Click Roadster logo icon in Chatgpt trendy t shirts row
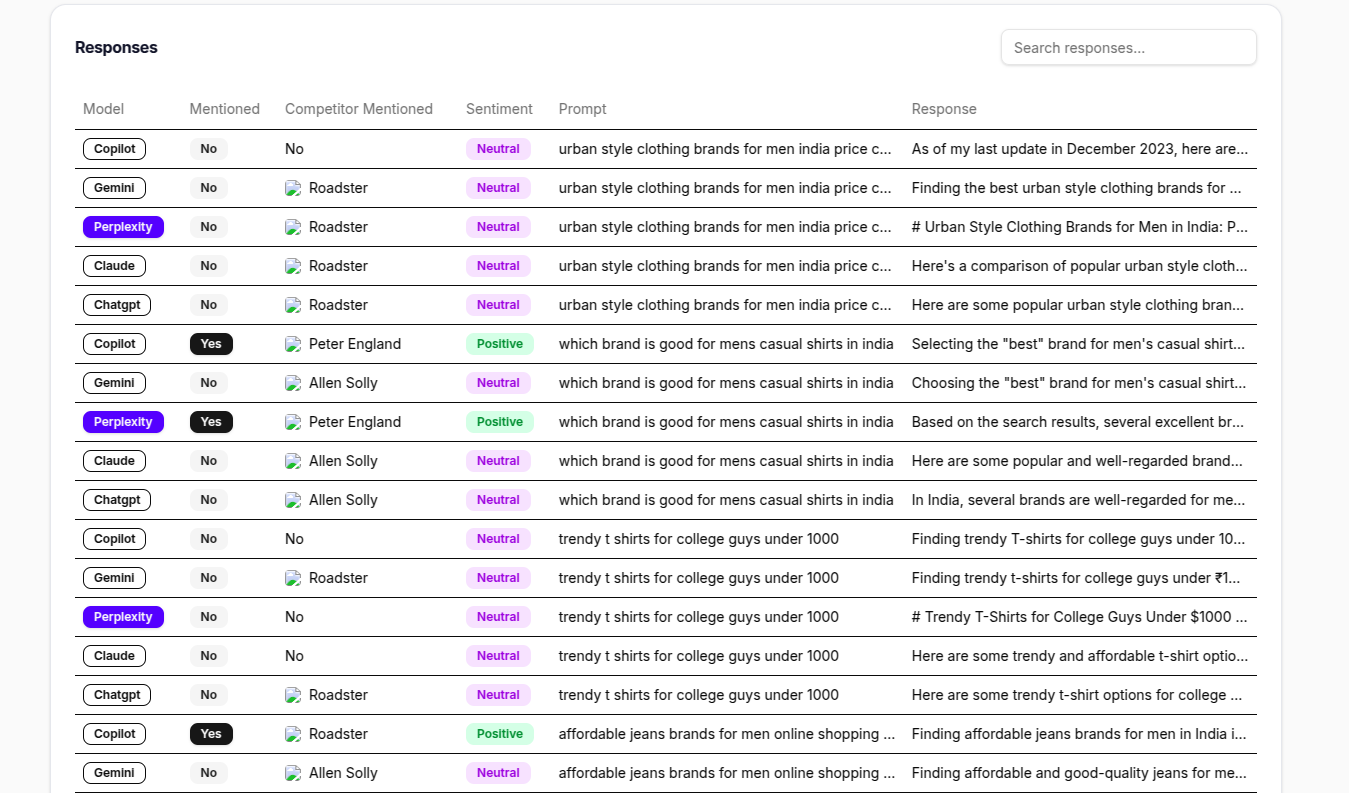The image size is (1349, 793). point(293,695)
